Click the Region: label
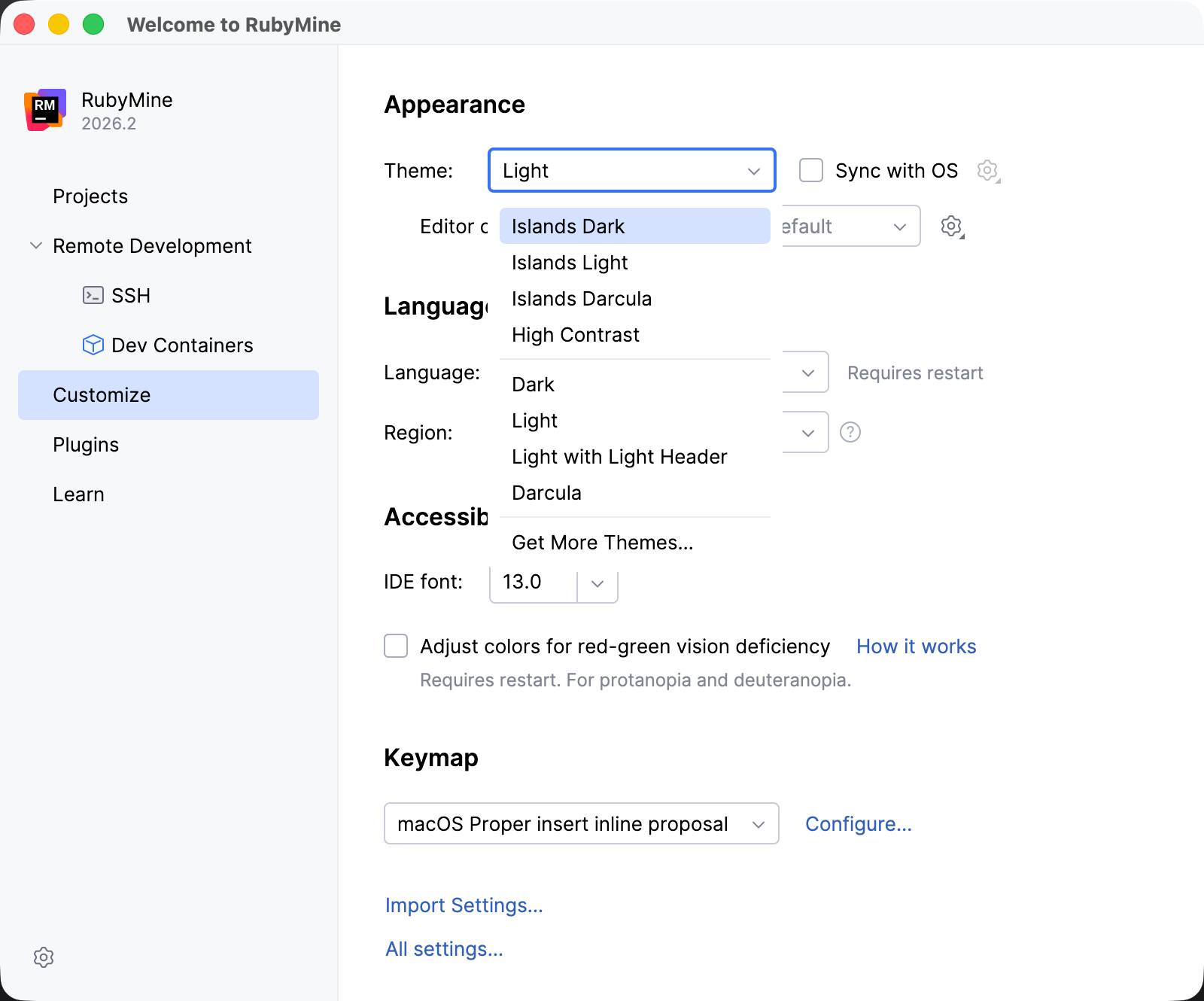The width and height of the screenshot is (1204, 1001). (418, 433)
